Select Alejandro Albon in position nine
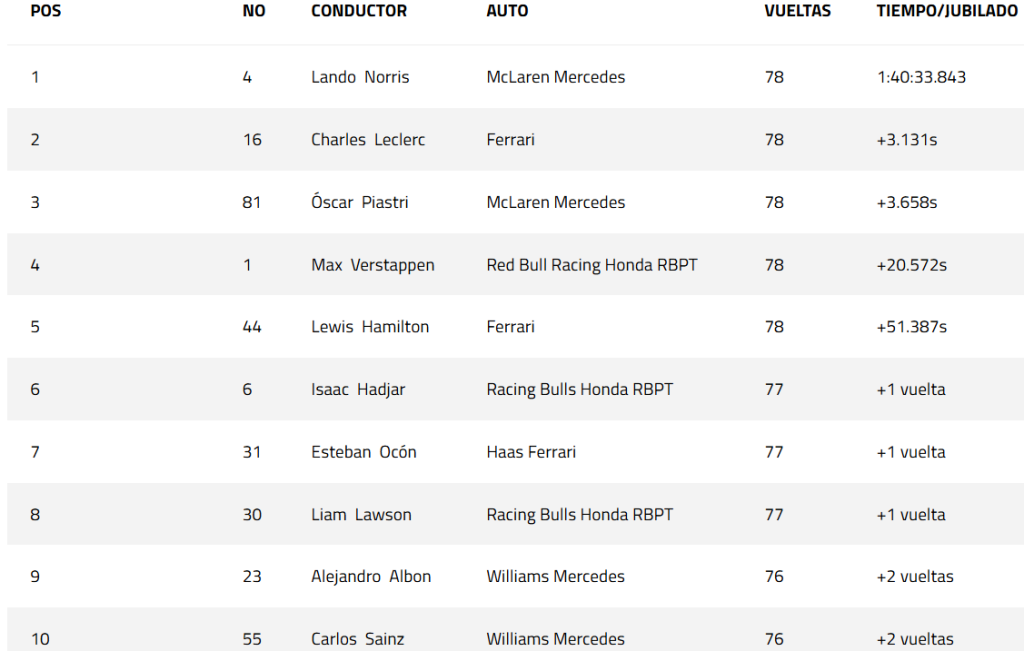 371,577
